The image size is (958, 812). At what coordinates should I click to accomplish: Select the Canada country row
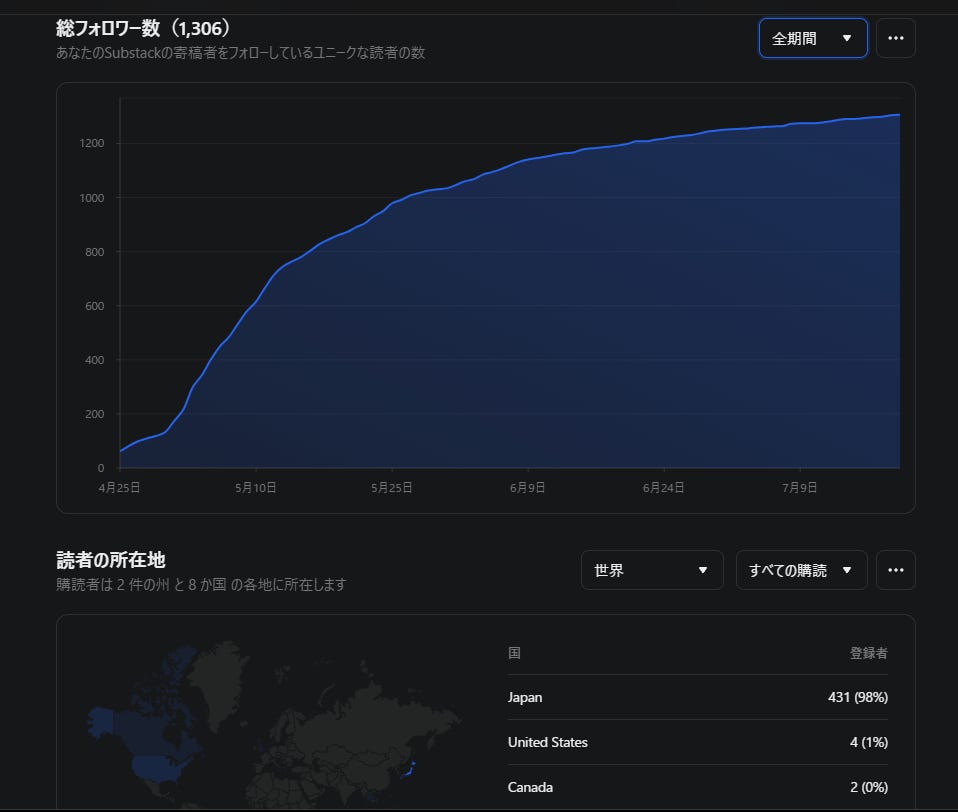pyautogui.click(x=698, y=788)
